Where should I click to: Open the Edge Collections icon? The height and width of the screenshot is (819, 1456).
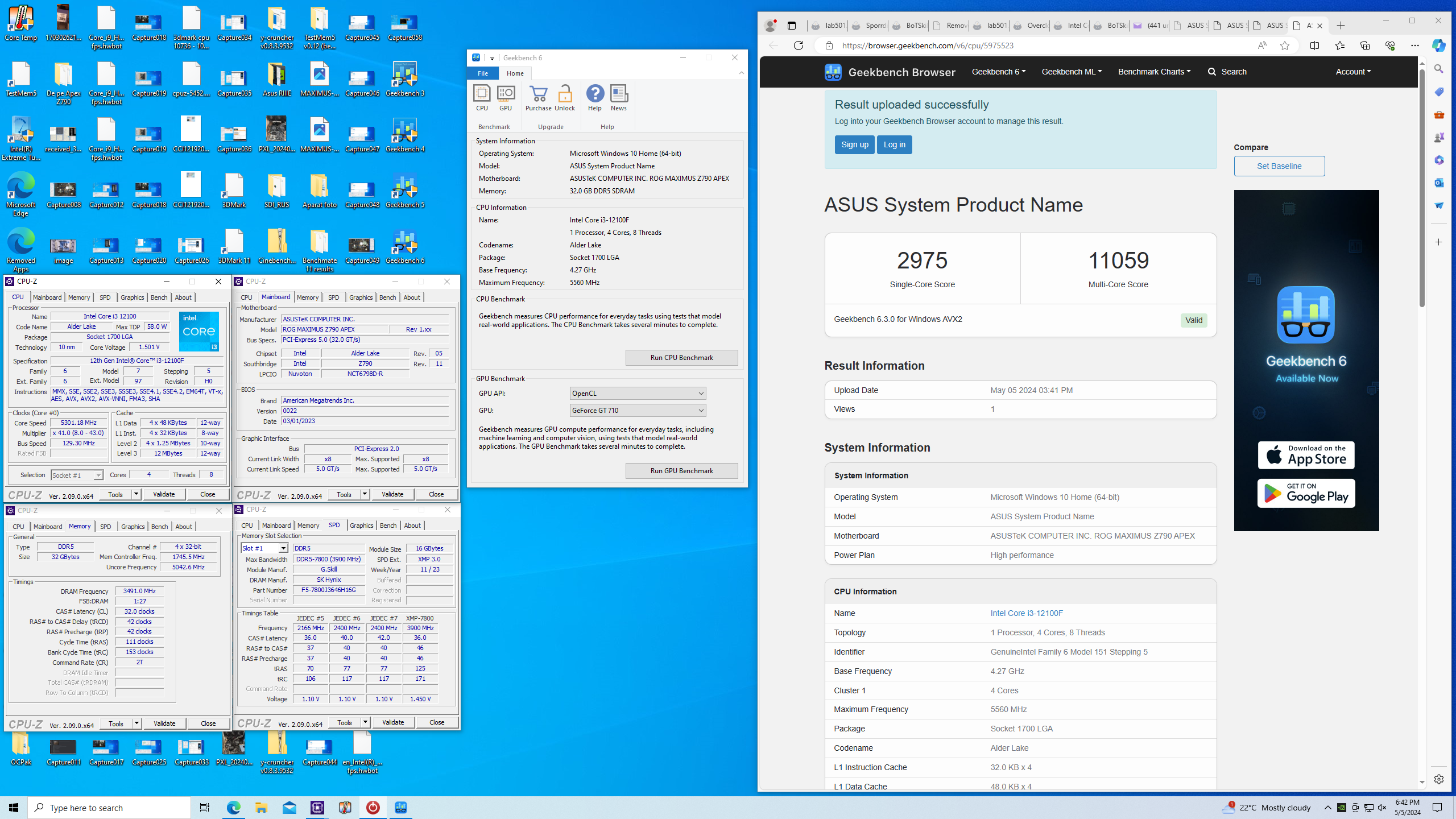(1365, 45)
